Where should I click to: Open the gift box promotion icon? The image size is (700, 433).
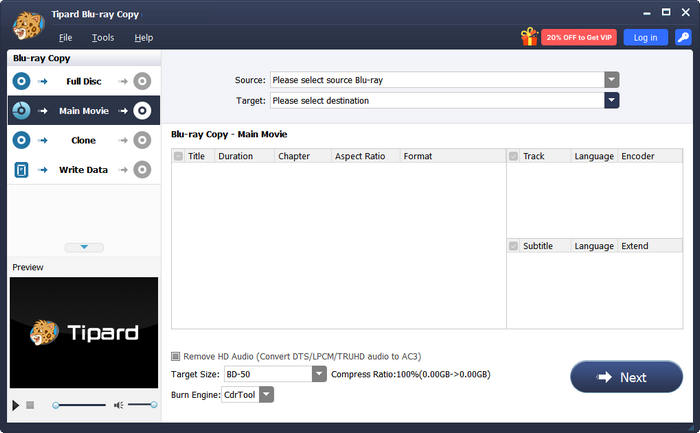(x=529, y=37)
